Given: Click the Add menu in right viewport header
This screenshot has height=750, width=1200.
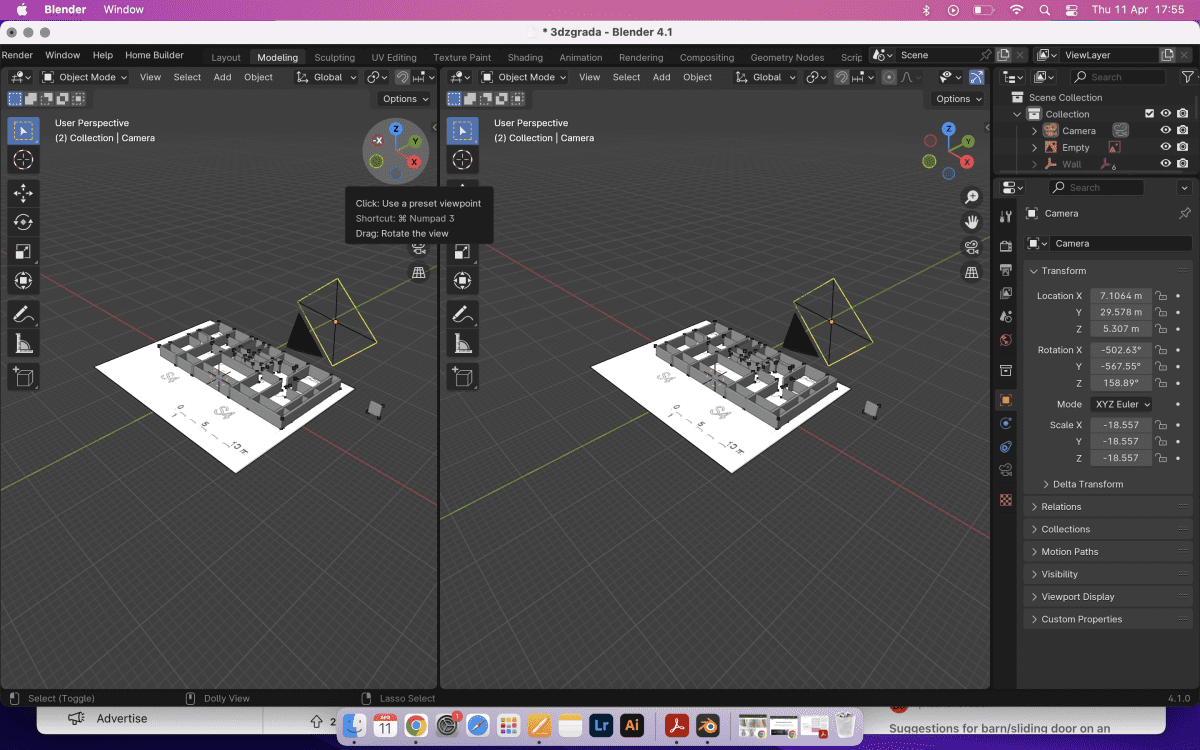Looking at the screenshot, I should [662, 77].
